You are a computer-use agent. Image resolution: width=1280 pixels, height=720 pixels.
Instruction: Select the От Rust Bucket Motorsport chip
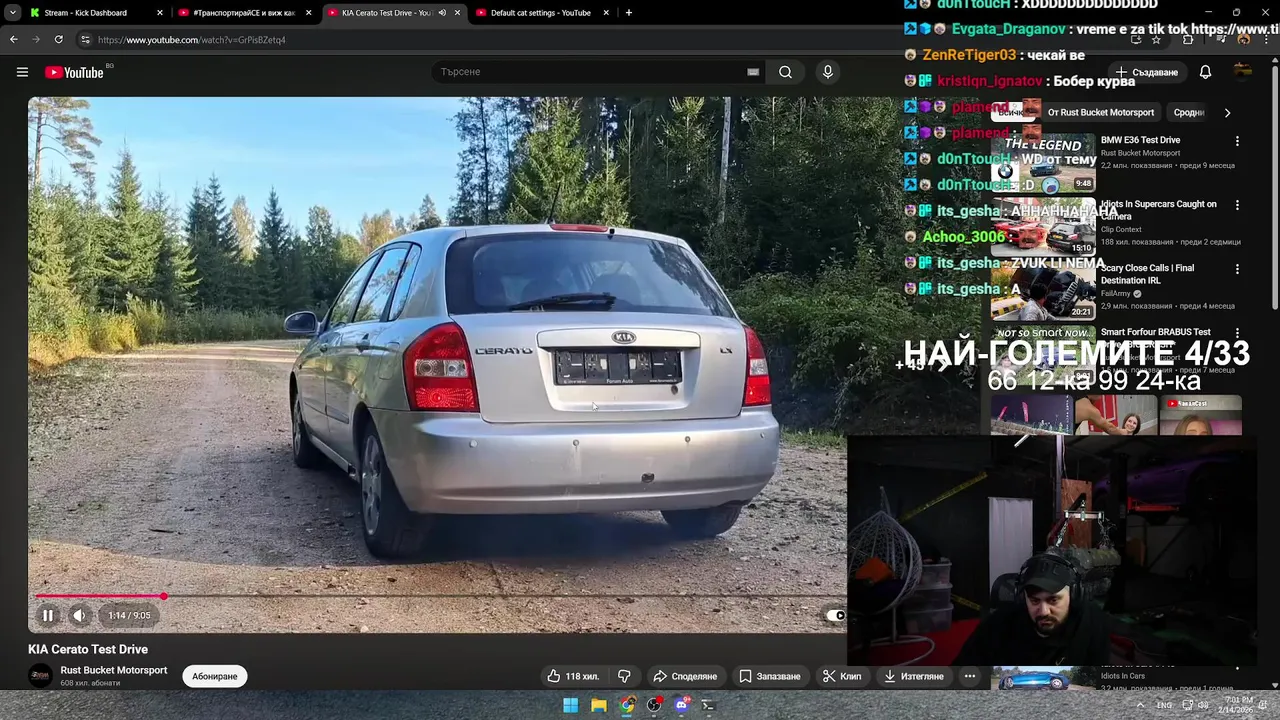tap(1101, 113)
